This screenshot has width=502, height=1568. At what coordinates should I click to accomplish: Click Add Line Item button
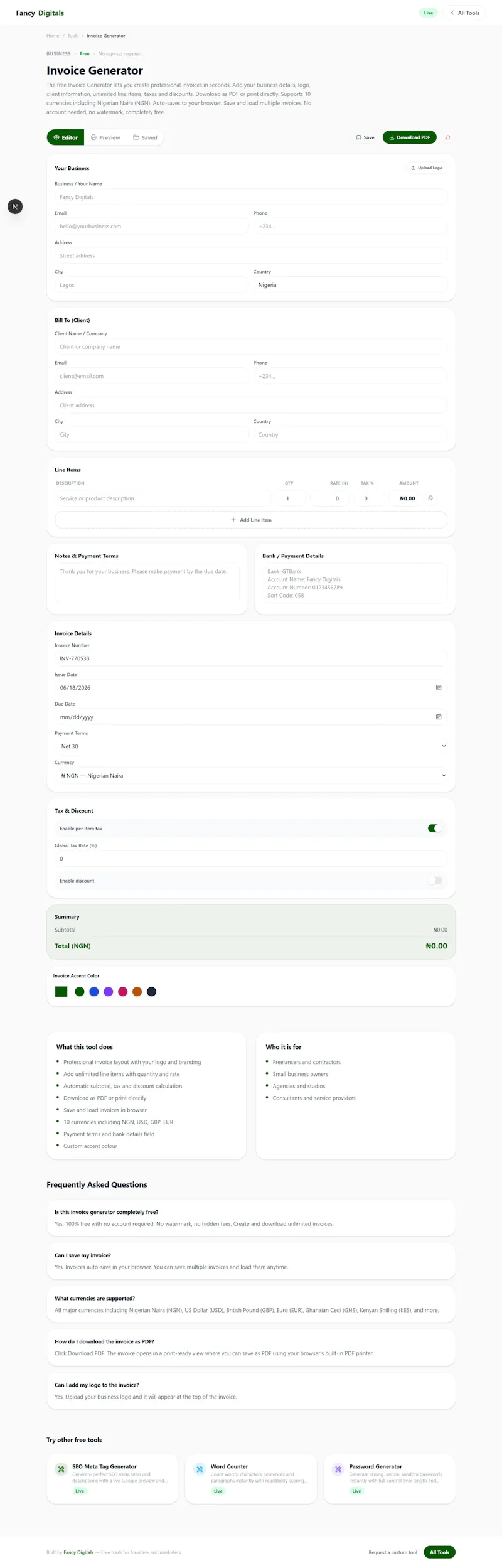(x=251, y=520)
